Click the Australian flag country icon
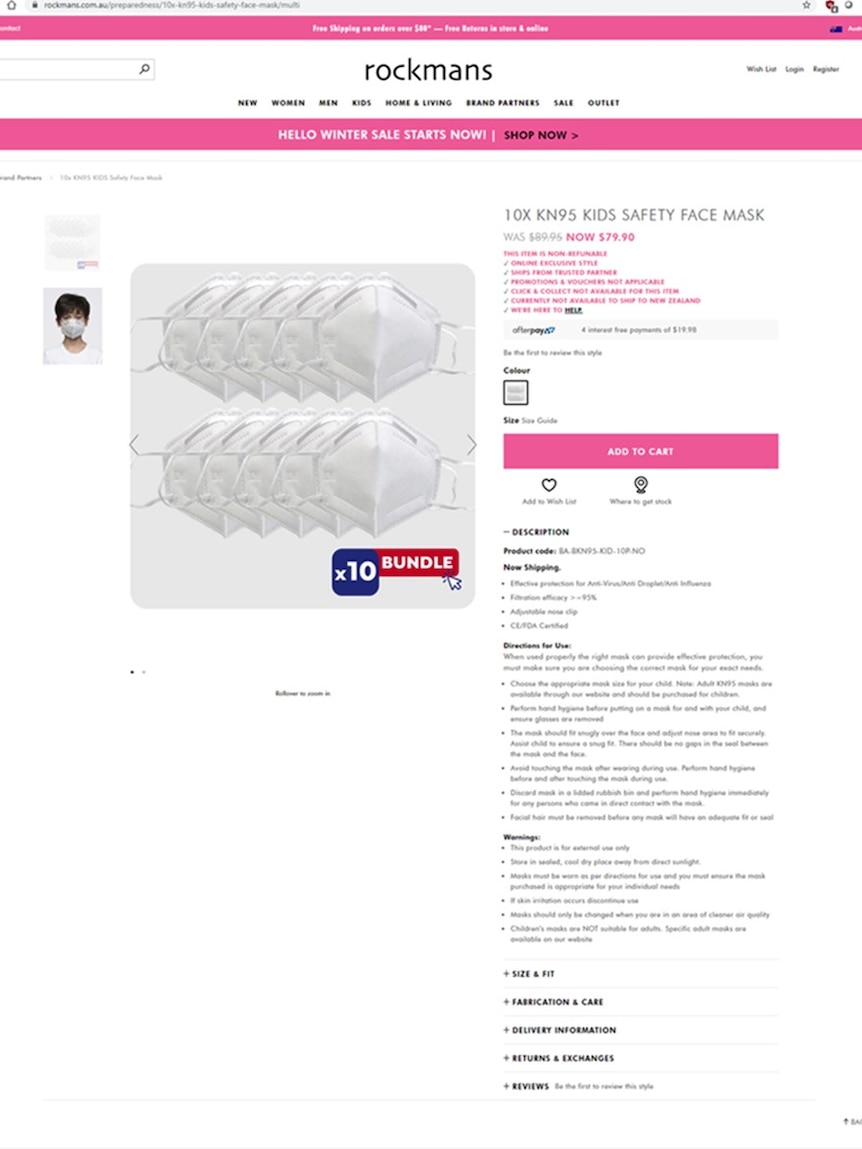This screenshot has width=862, height=1149. click(x=836, y=29)
